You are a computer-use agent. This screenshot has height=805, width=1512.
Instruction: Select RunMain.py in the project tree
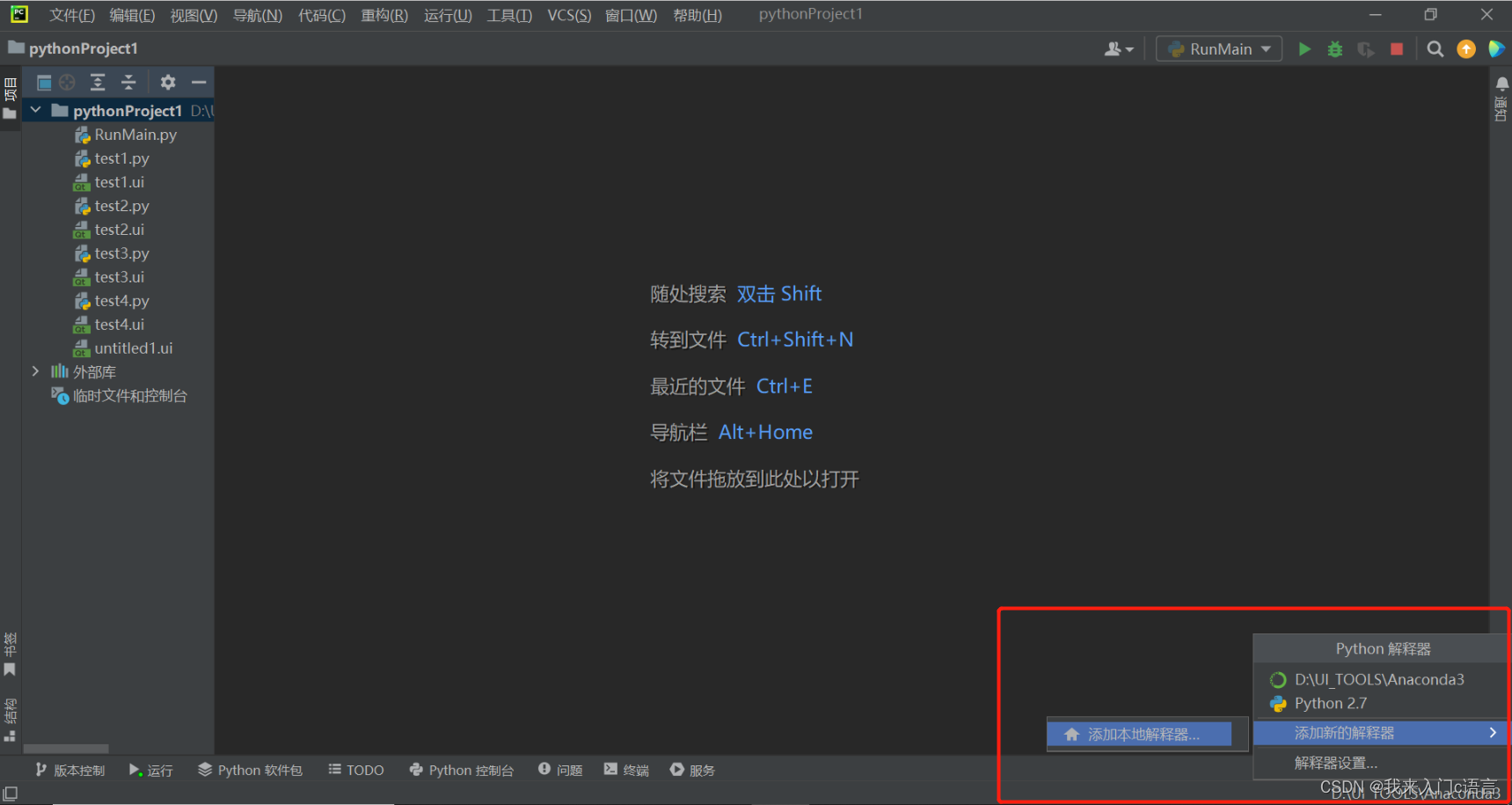[126, 135]
